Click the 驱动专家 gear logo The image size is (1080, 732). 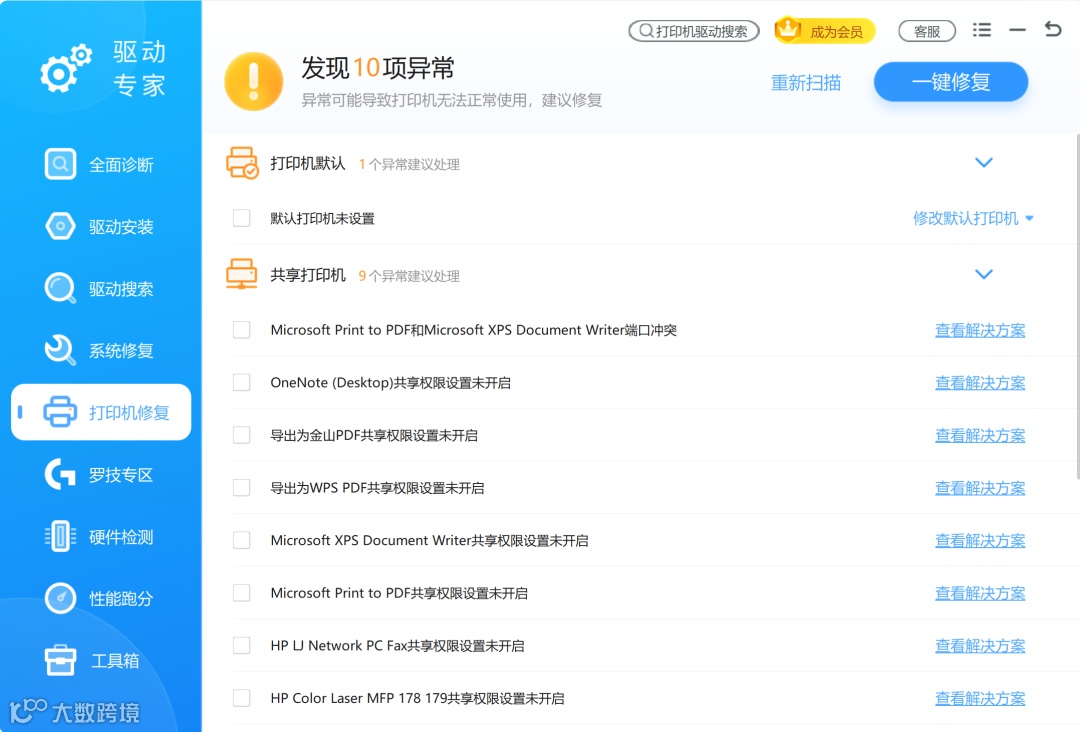coord(66,69)
